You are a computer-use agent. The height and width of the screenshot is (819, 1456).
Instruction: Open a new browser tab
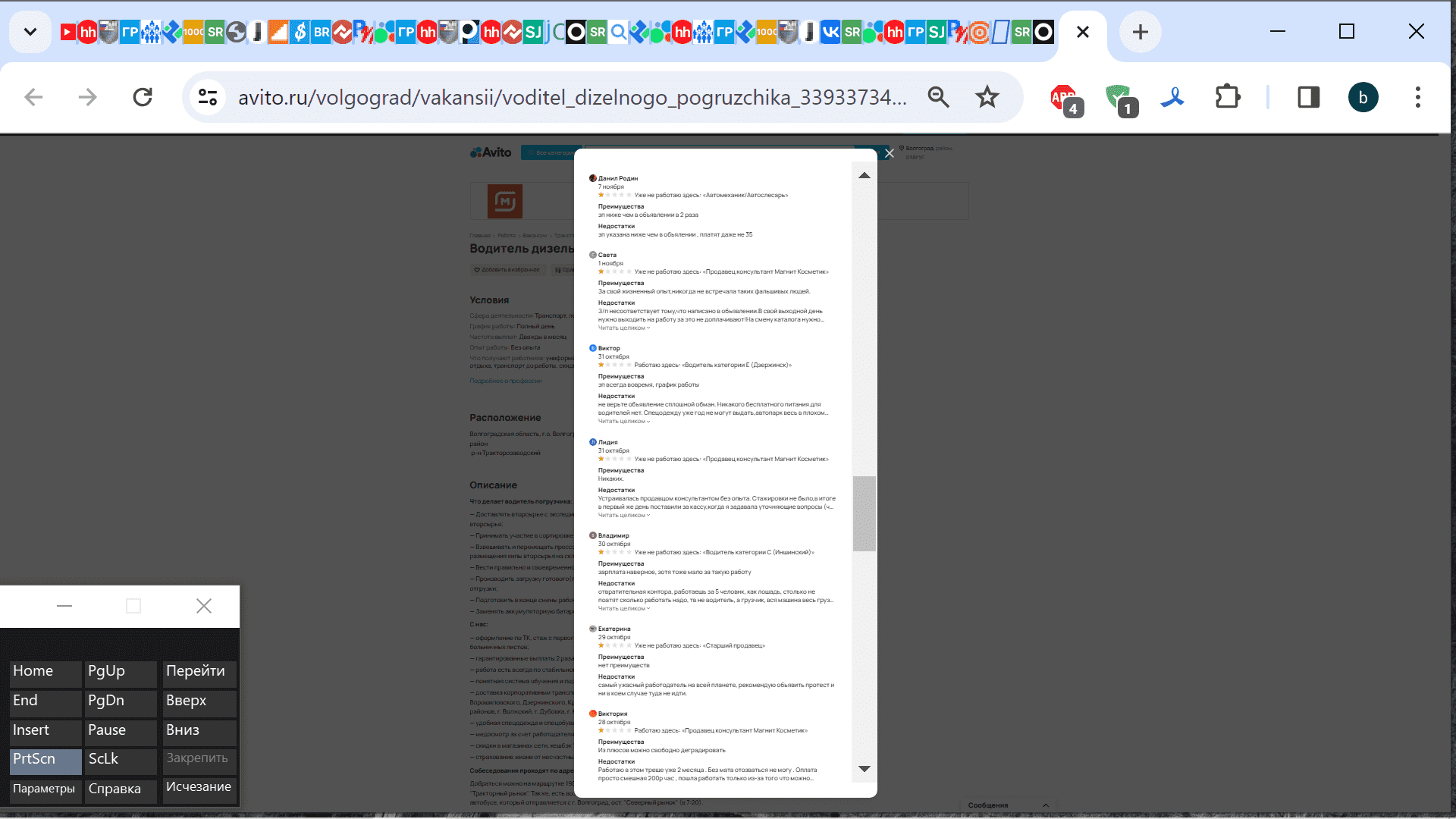click(1140, 32)
